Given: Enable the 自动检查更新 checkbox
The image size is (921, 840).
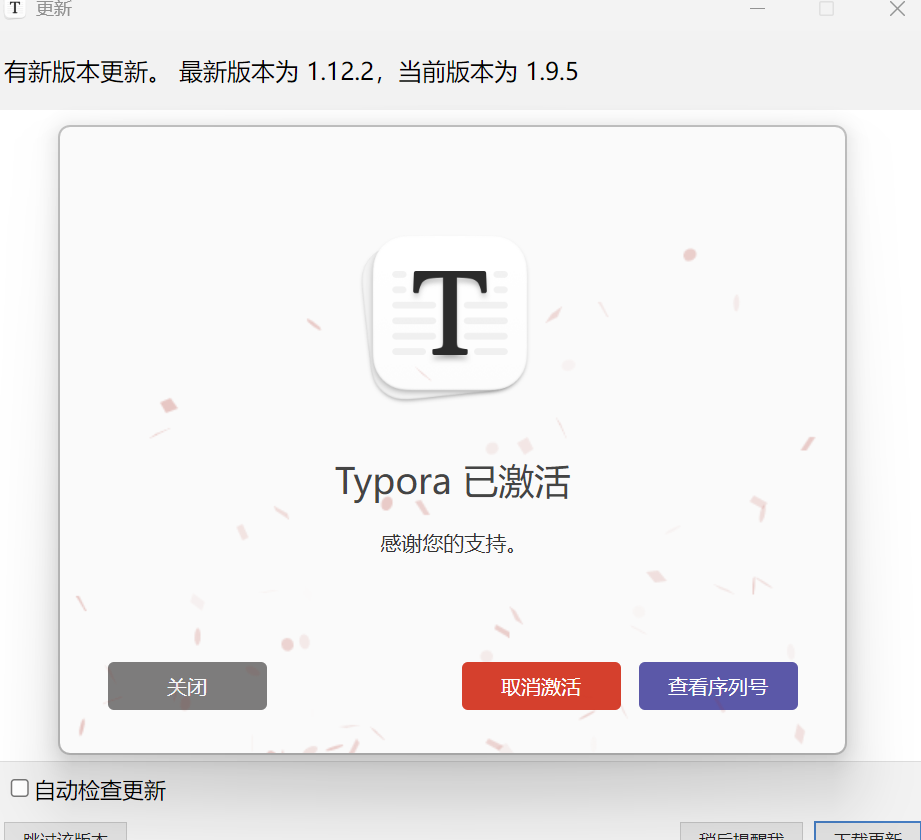Looking at the screenshot, I should click(x=19, y=788).
